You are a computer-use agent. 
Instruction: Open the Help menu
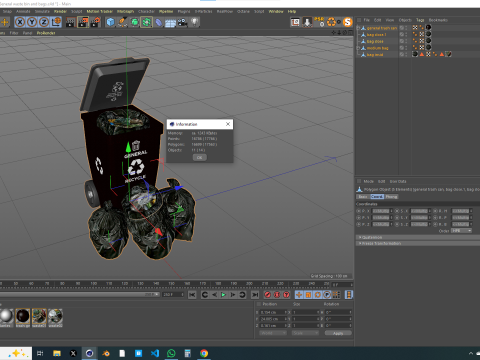[292, 11]
